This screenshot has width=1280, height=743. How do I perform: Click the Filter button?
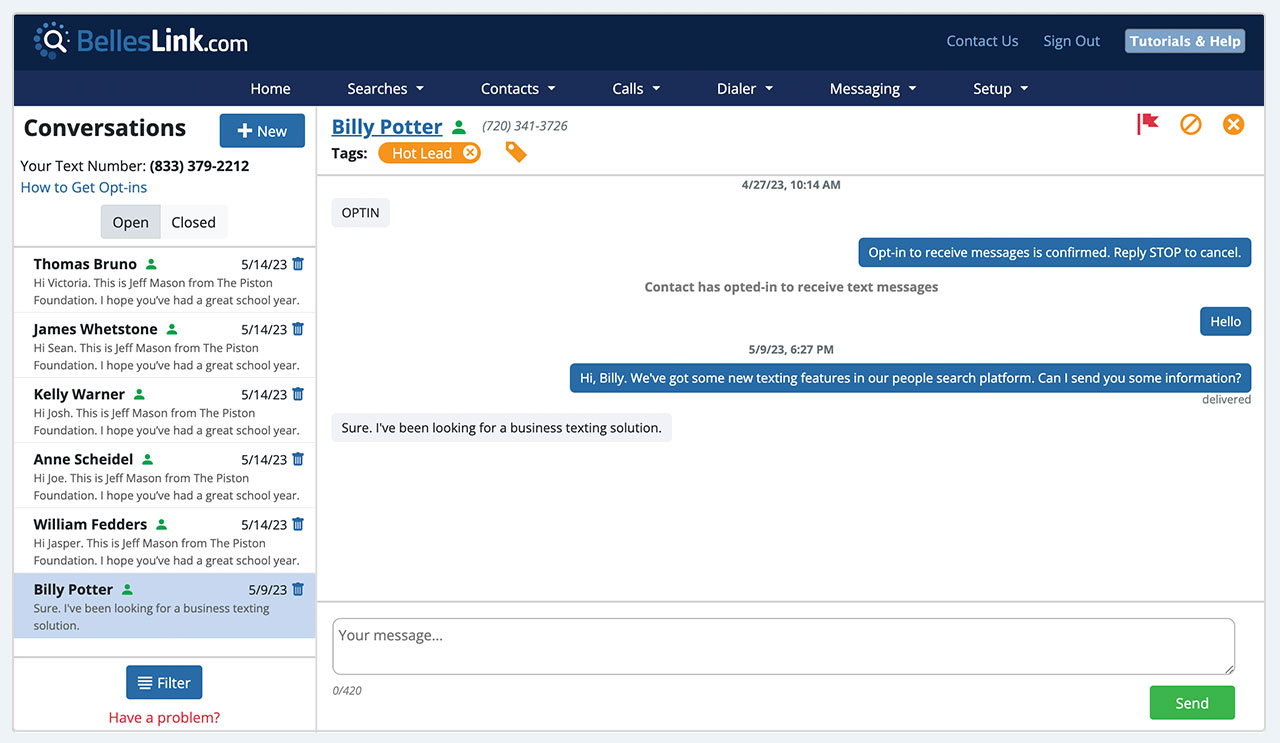pos(164,682)
